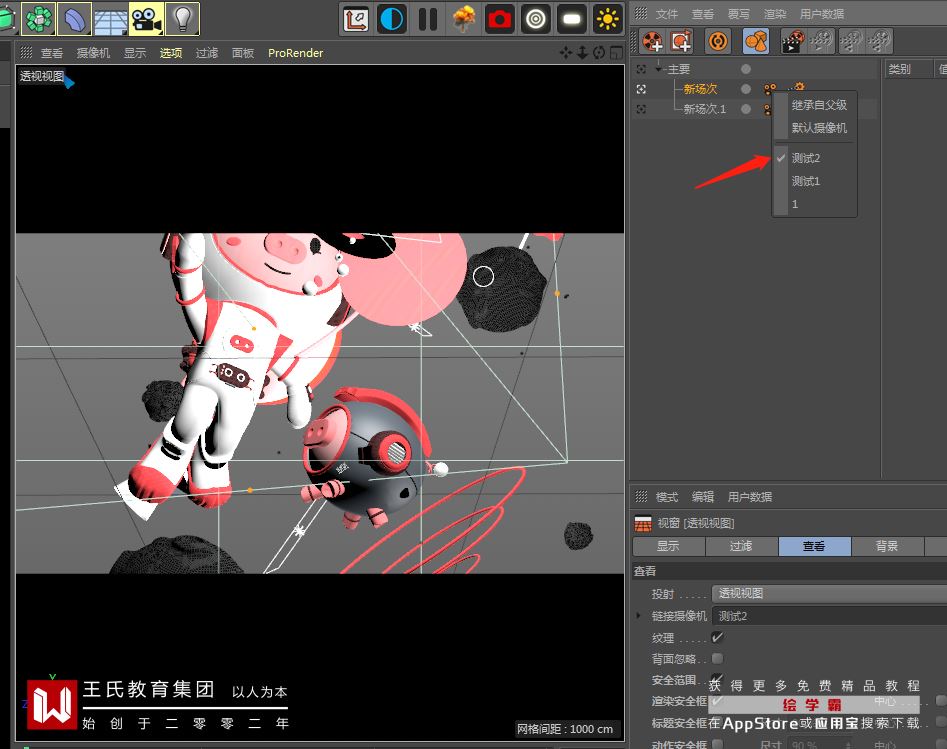Click the white concentric rings icon
The image size is (947, 749).
click(x=536, y=19)
